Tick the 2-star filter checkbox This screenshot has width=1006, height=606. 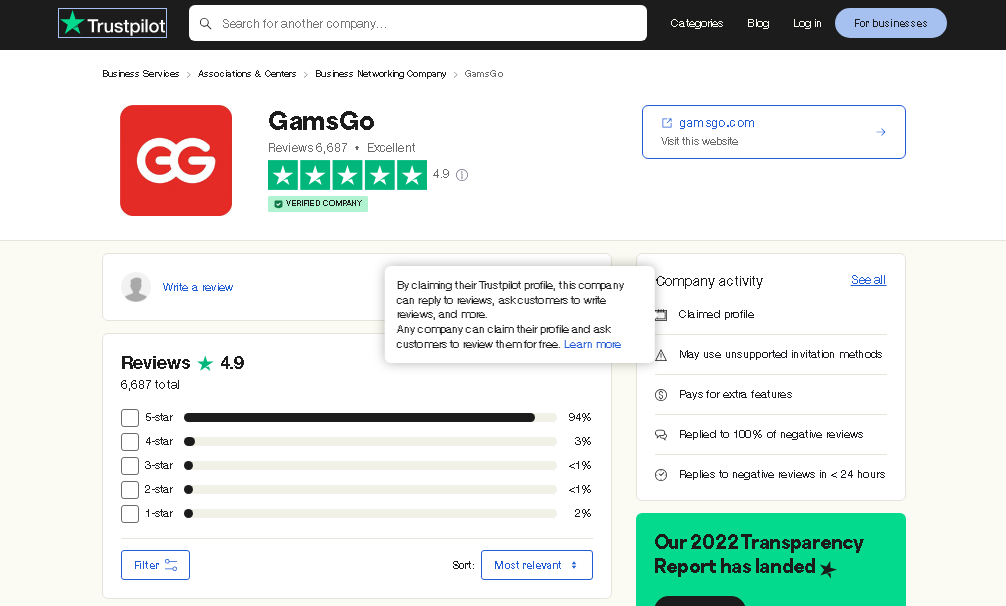point(130,490)
